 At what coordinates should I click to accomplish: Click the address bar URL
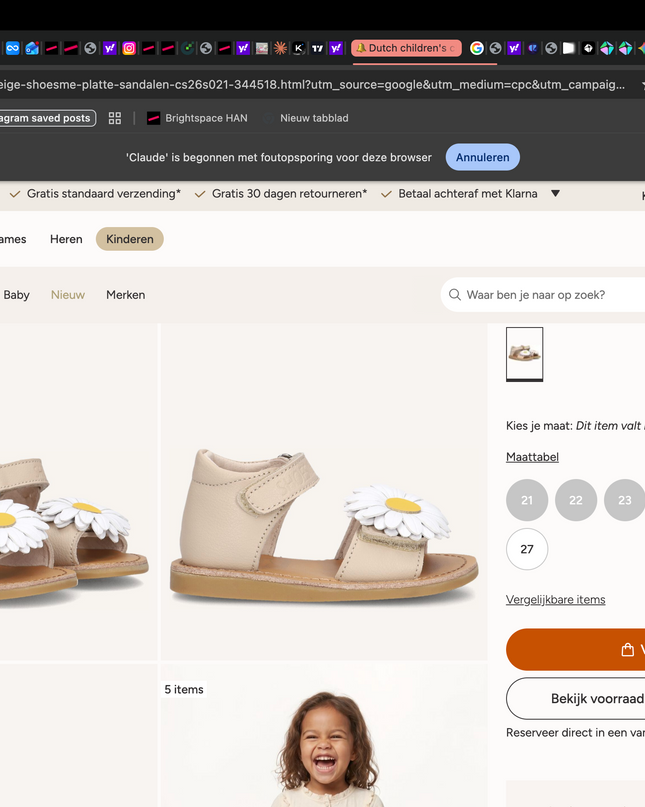(311, 85)
